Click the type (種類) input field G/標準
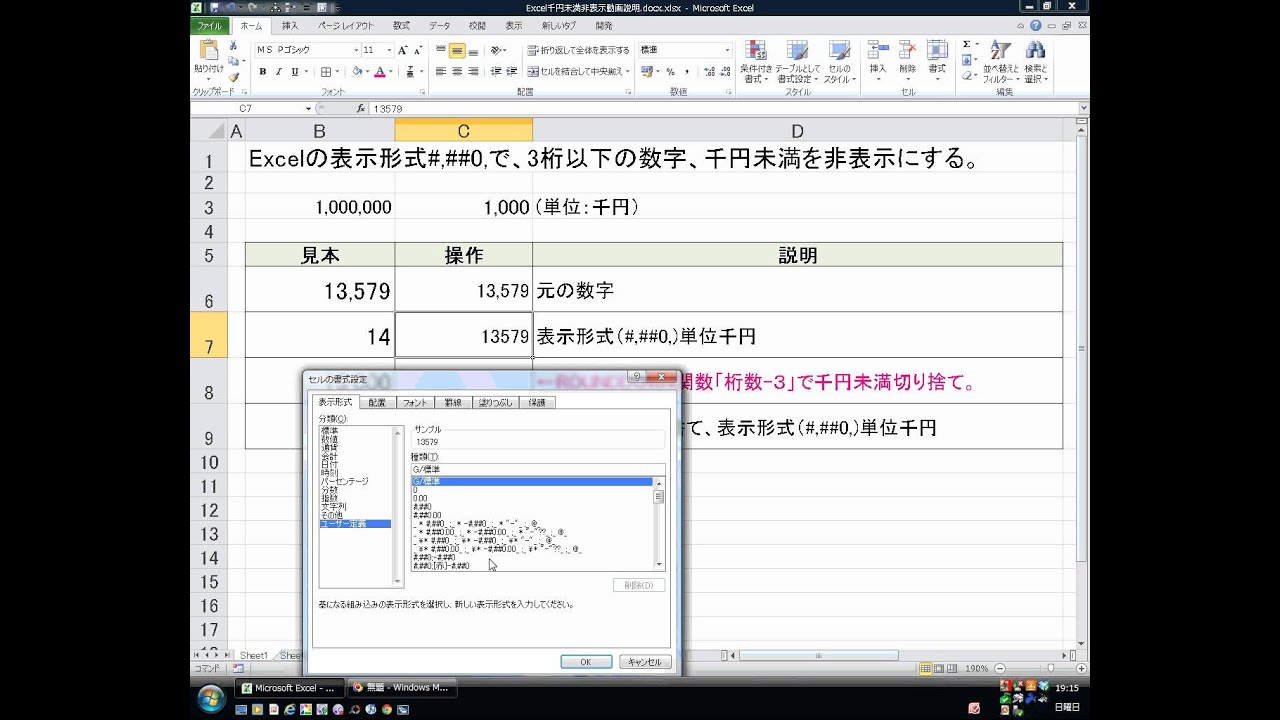Image resolution: width=1280 pixels, height=720 pixels. [x=538, y=469]
